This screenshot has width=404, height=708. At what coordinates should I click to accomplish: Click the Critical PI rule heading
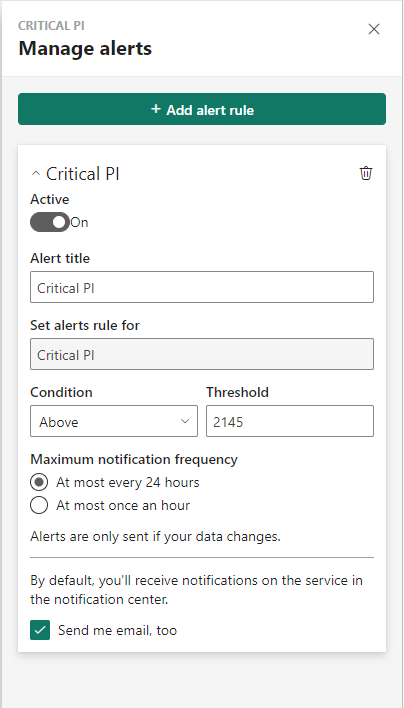[83, 174]
